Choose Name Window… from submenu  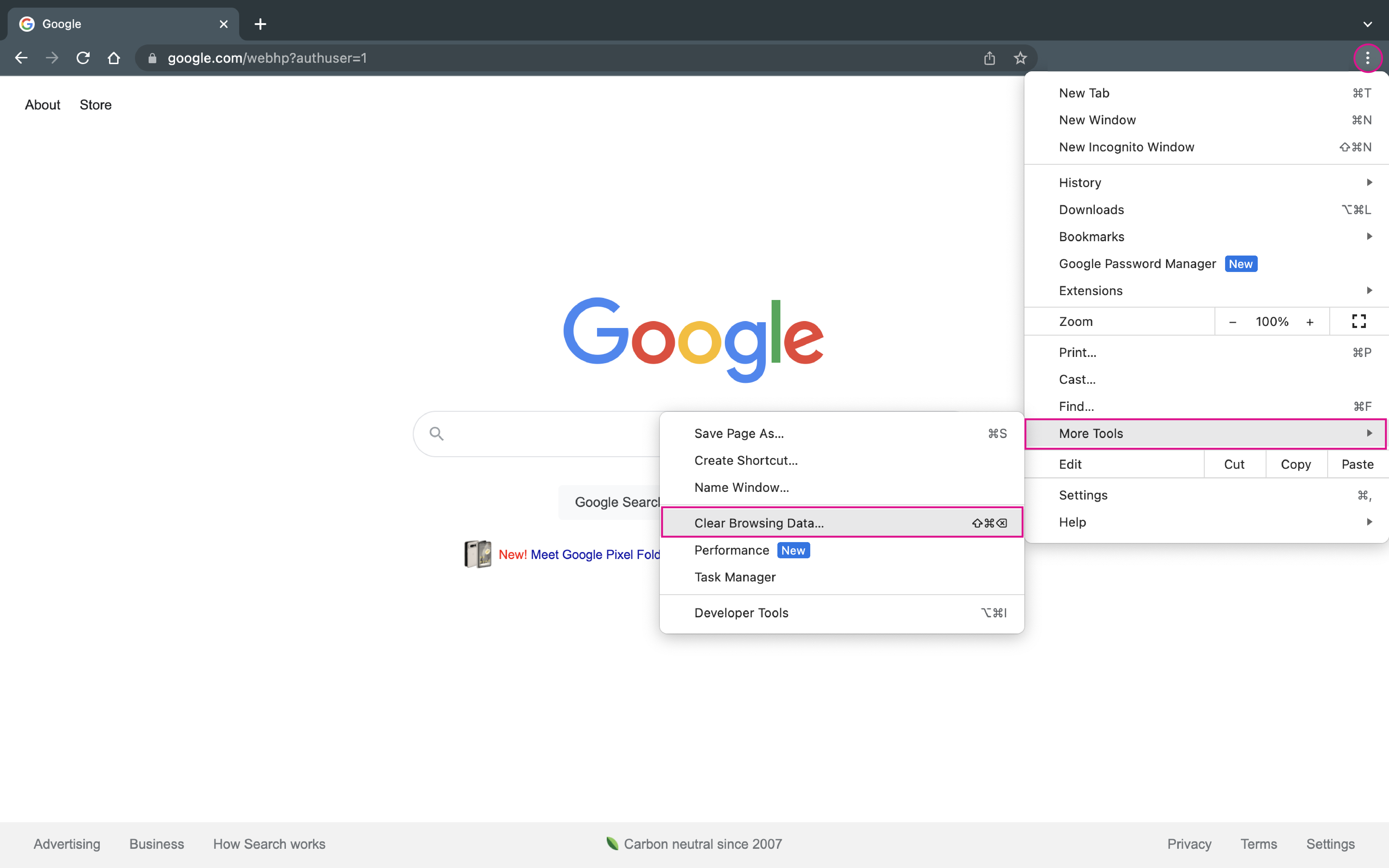click(842, 487)
